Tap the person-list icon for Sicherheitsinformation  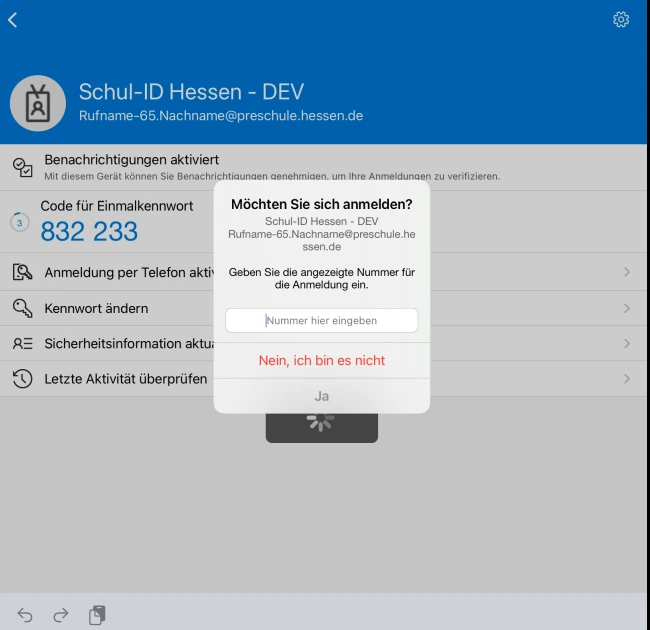(x=22, y=344)
